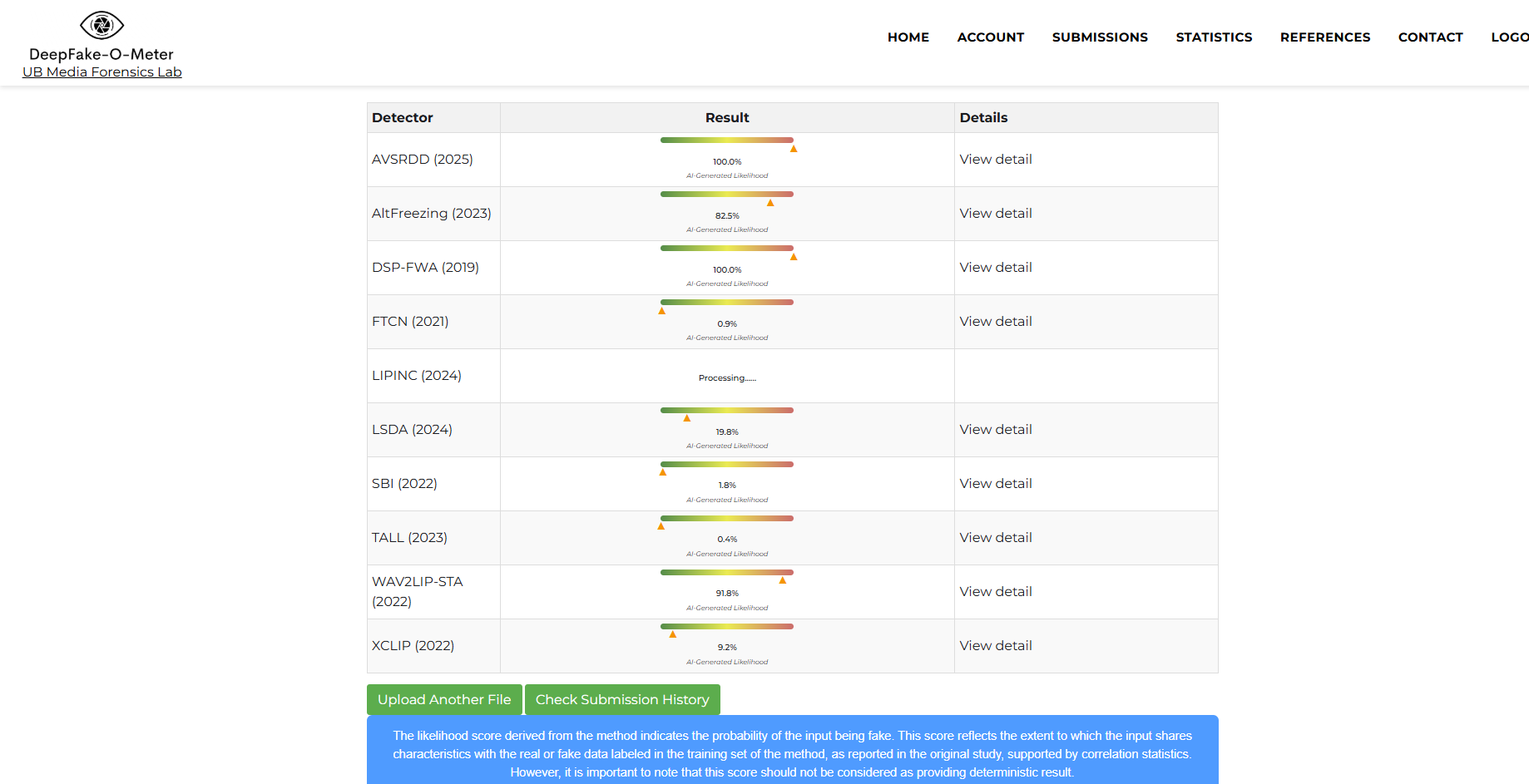Image resolution: width=1529 pixels, height=784 pixels.
Task: Select REFERENCES in the top navigation
Action: [x=1324, y=37]
